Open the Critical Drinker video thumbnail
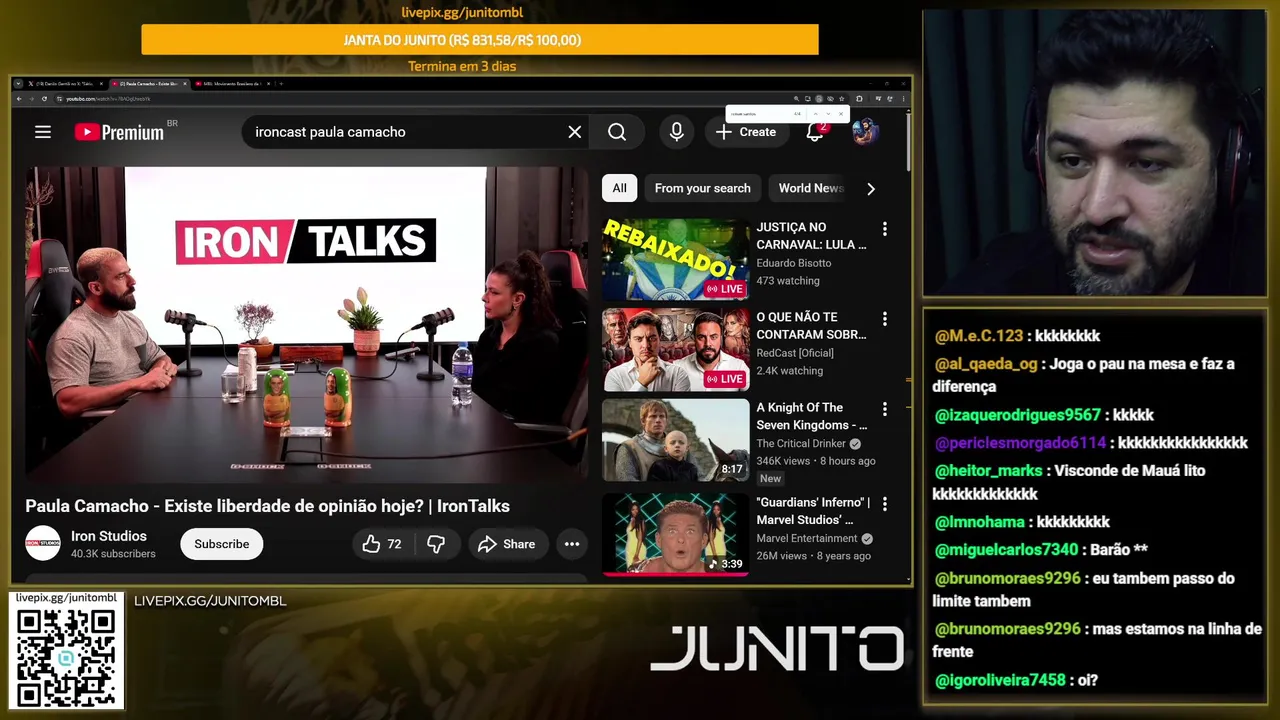1280x720 pixels. [675, 440]
